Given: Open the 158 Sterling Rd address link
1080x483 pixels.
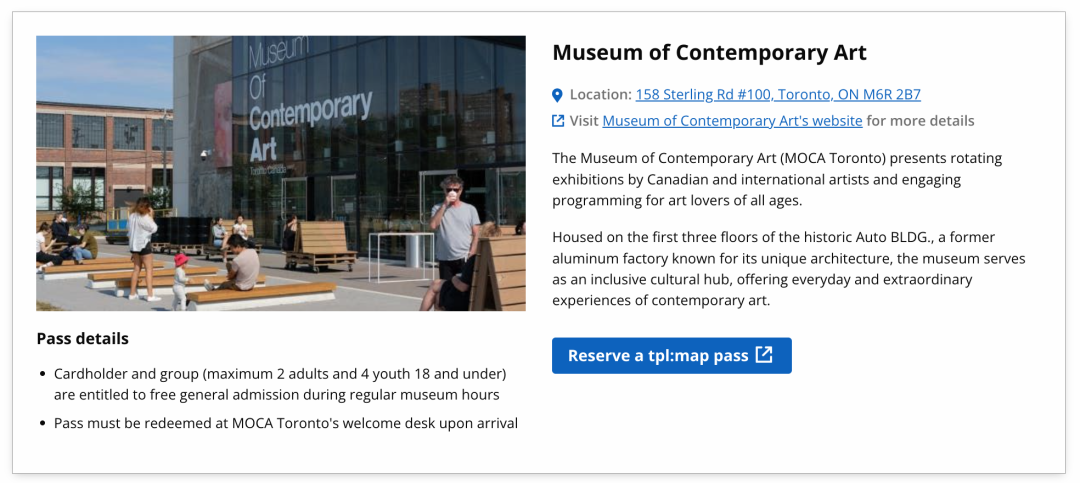Looking at the screenshot, I should (778, 95).
